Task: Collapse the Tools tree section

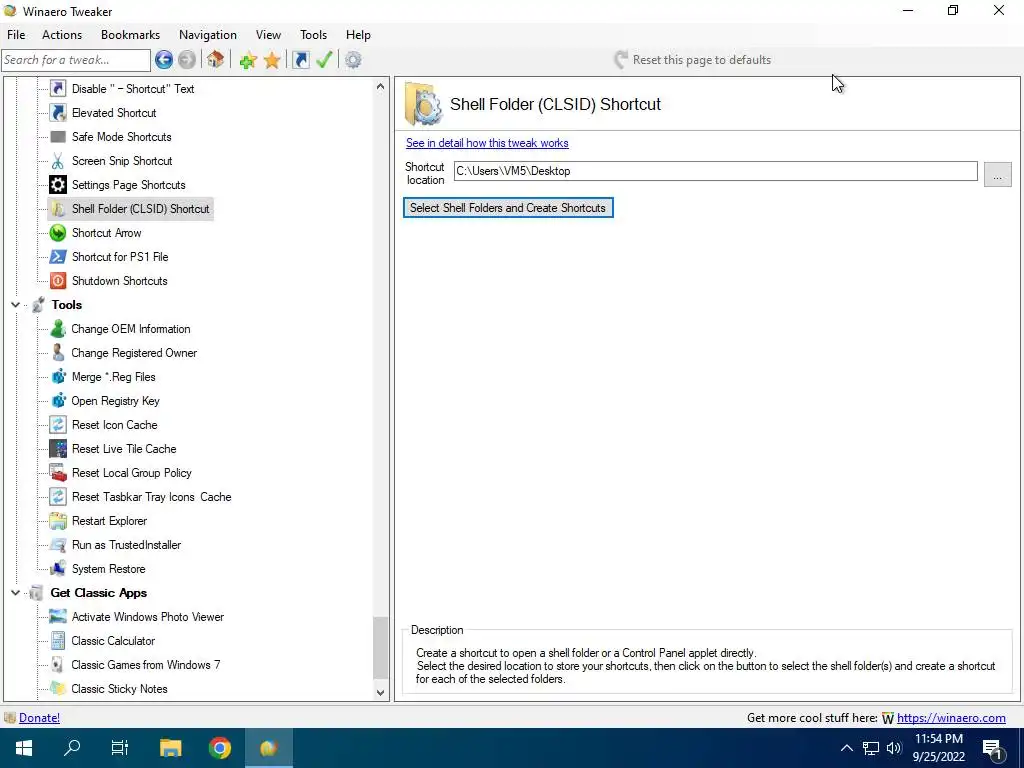Action: pyautogui.click(x=16, y=305)
